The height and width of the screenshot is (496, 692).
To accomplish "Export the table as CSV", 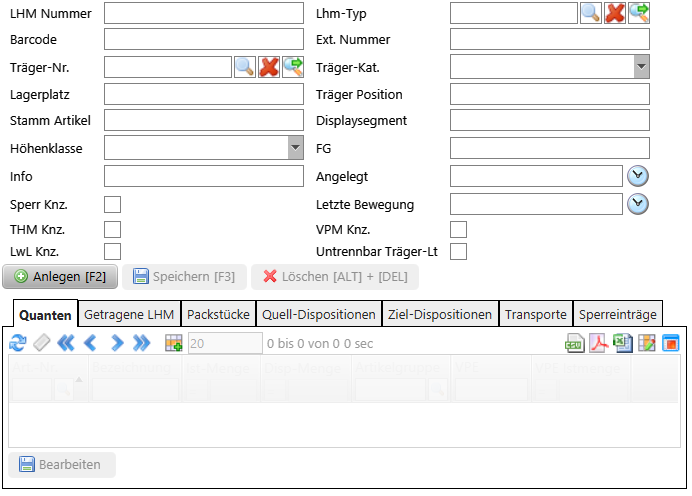I will pos(574,343).
